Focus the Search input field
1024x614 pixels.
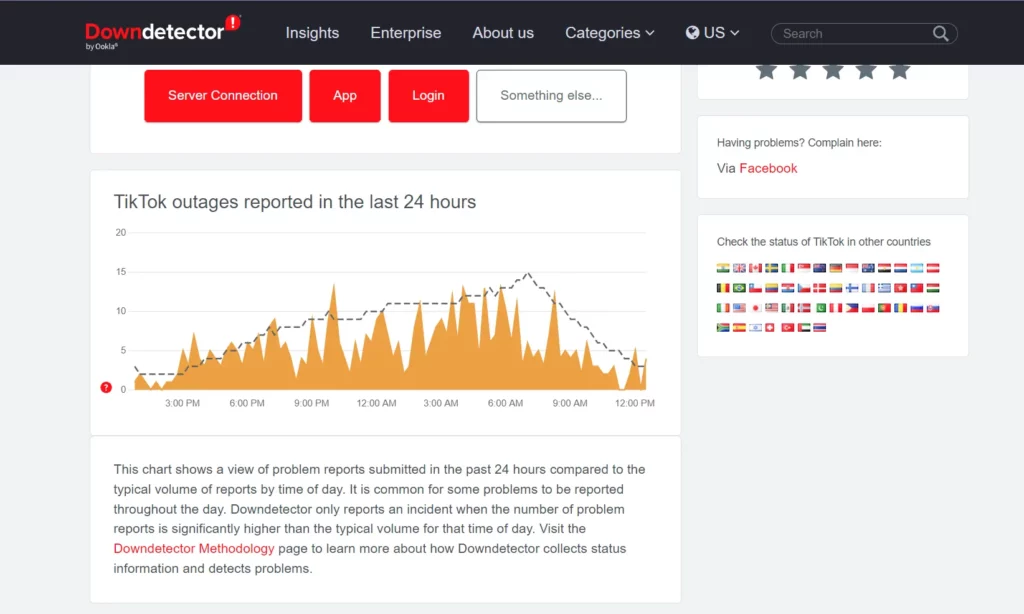pos(856,33)
